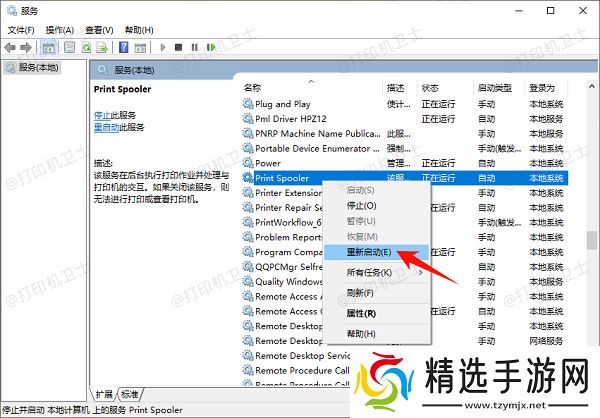Click the Printer Extension gear icon
Viewport: 600px width, 418px height.
click(248, 193)
